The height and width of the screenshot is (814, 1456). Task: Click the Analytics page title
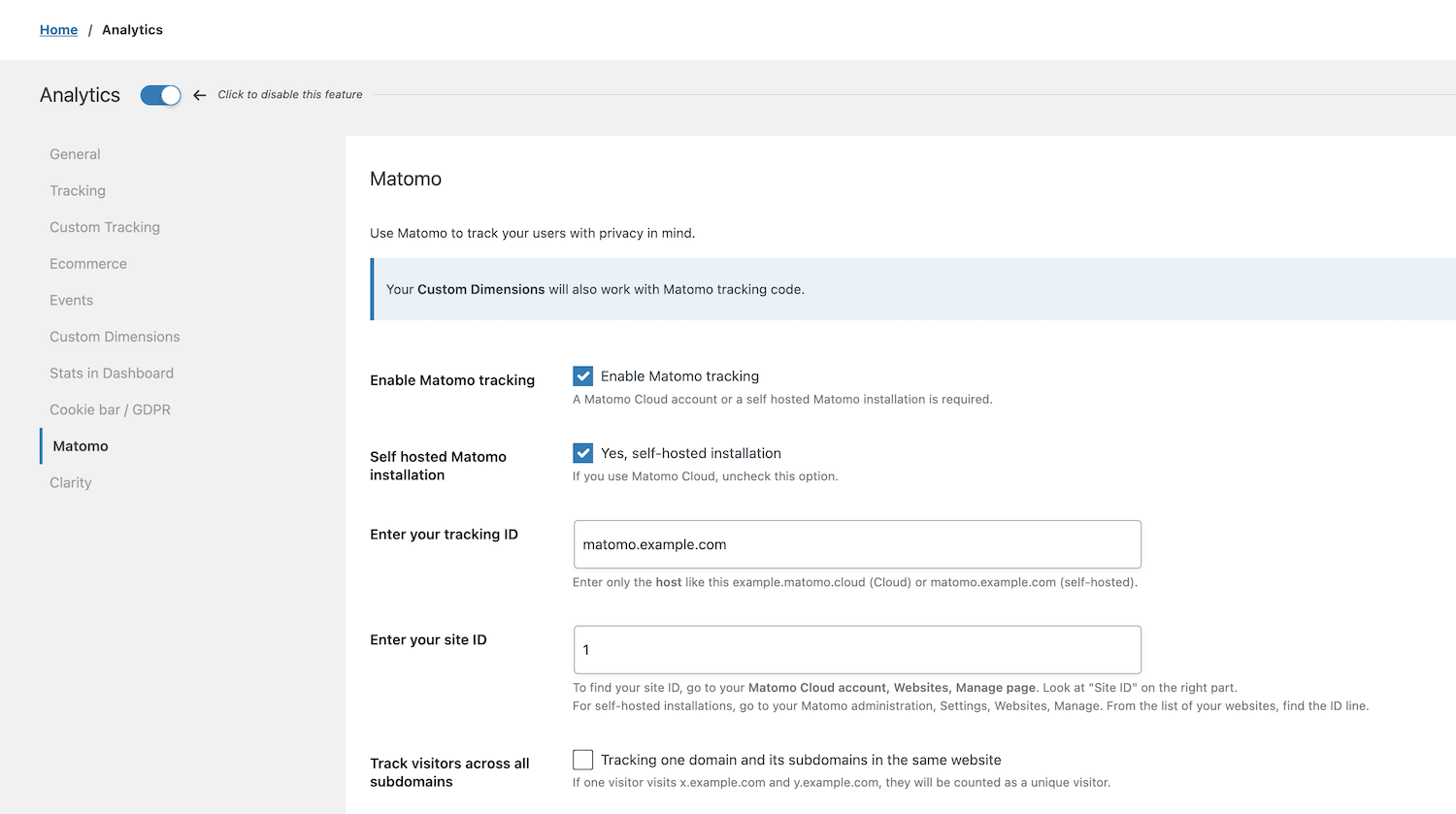point(80,95)
